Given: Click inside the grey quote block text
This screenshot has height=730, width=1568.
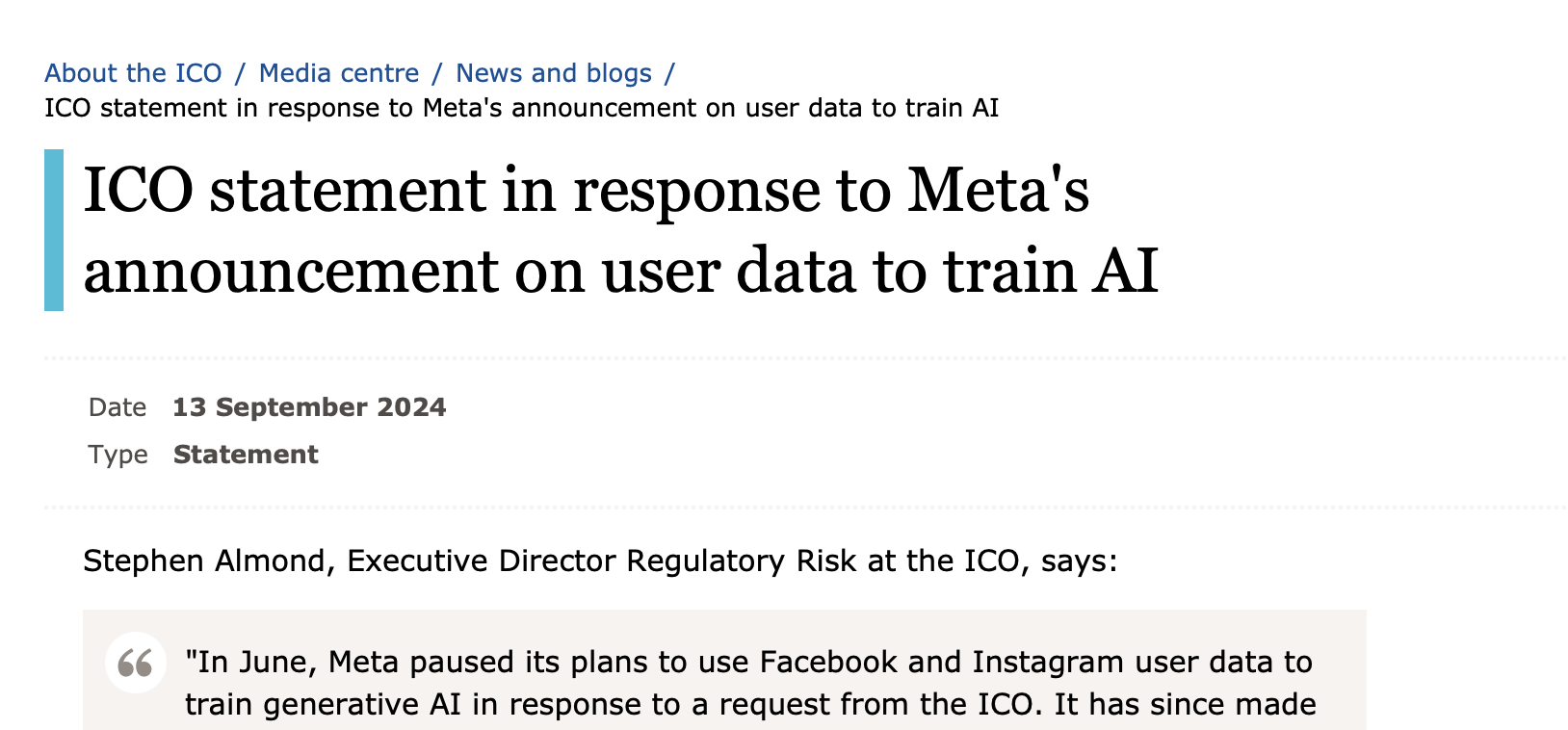Looking at the screenshot, I should [750, 683].
